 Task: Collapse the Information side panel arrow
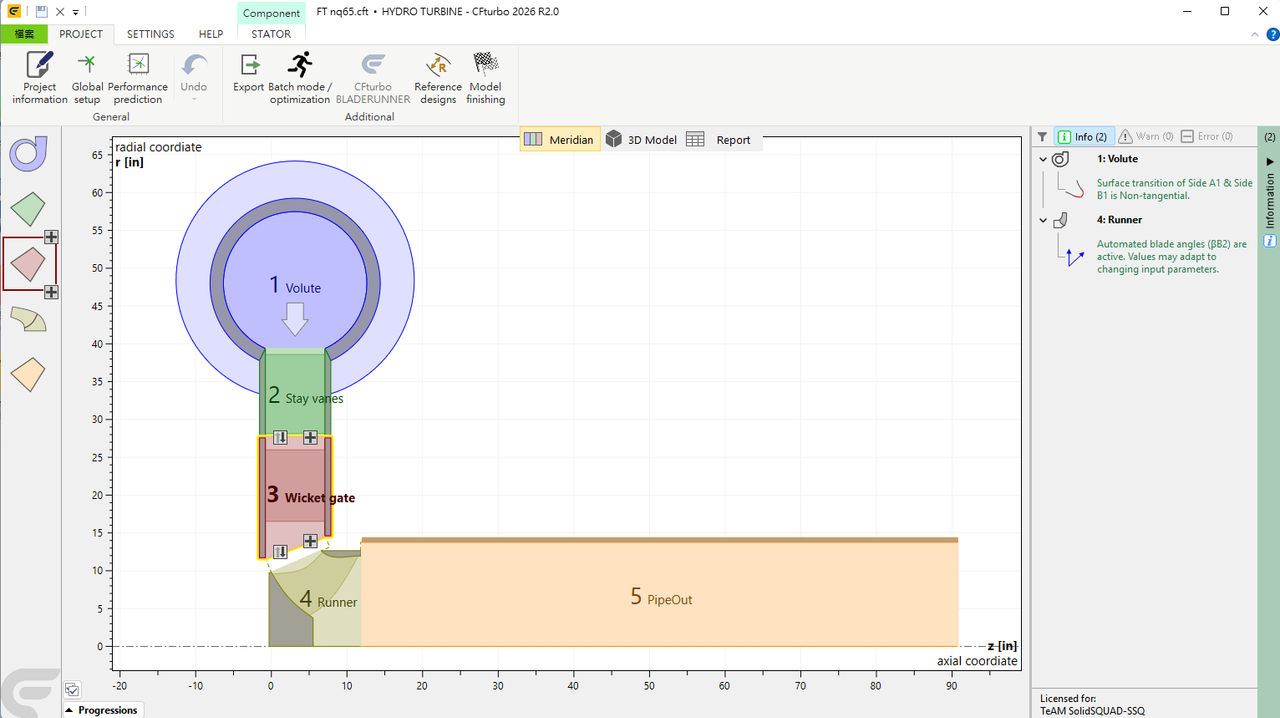tap(1270, 161)
